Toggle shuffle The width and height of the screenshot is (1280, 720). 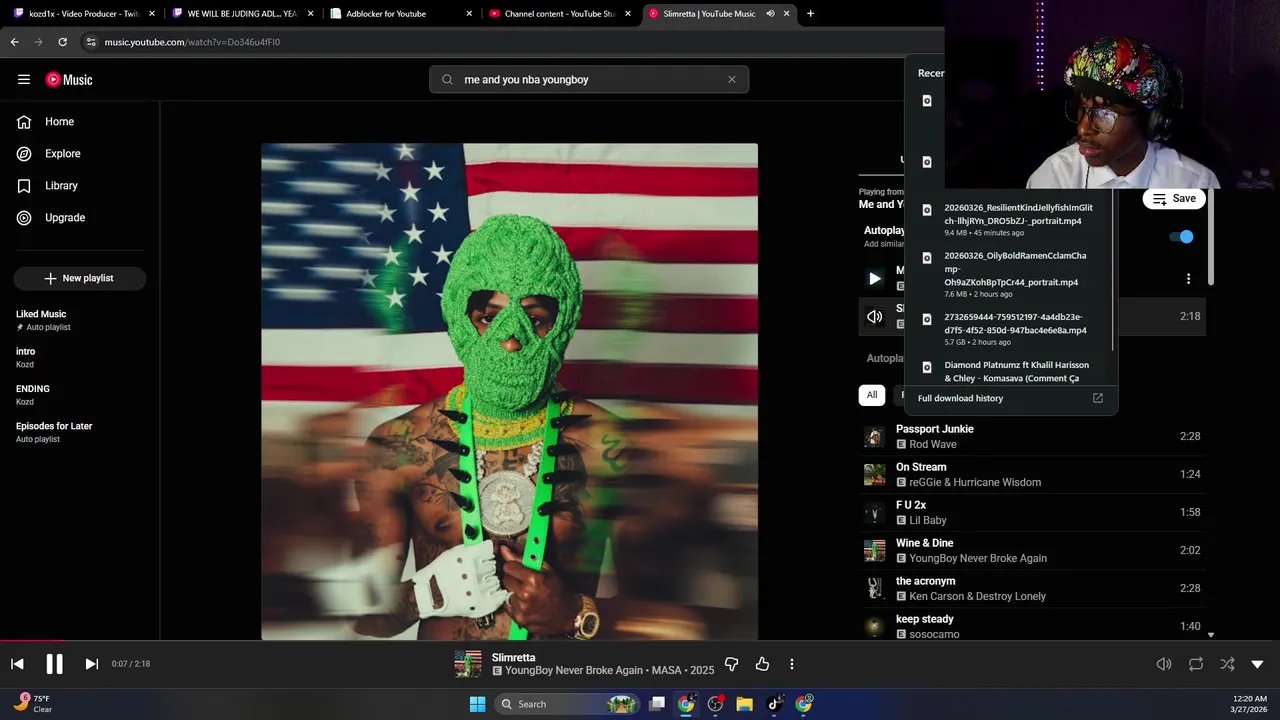click(1227, 664)
